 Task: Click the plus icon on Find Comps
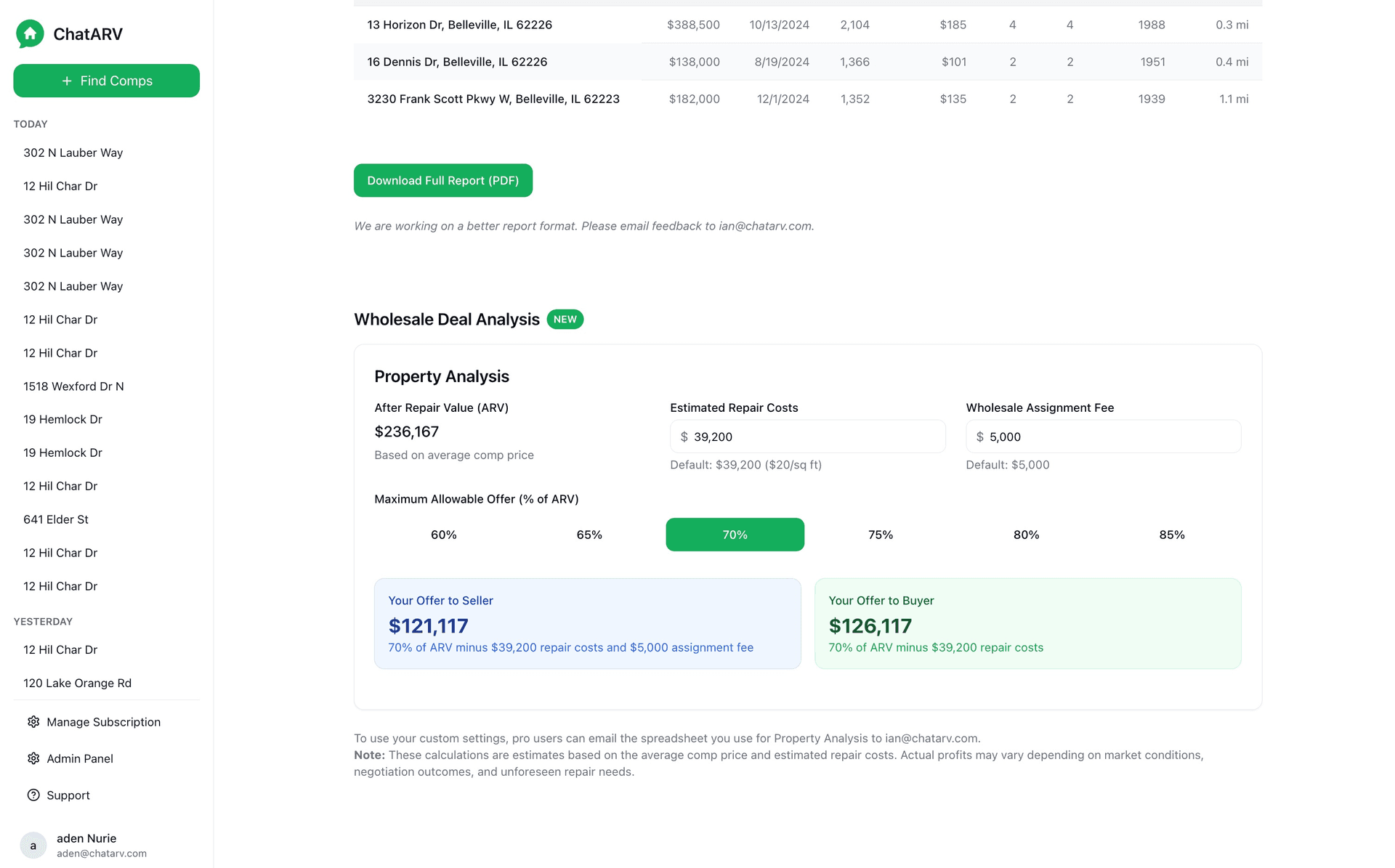point(67,81)
